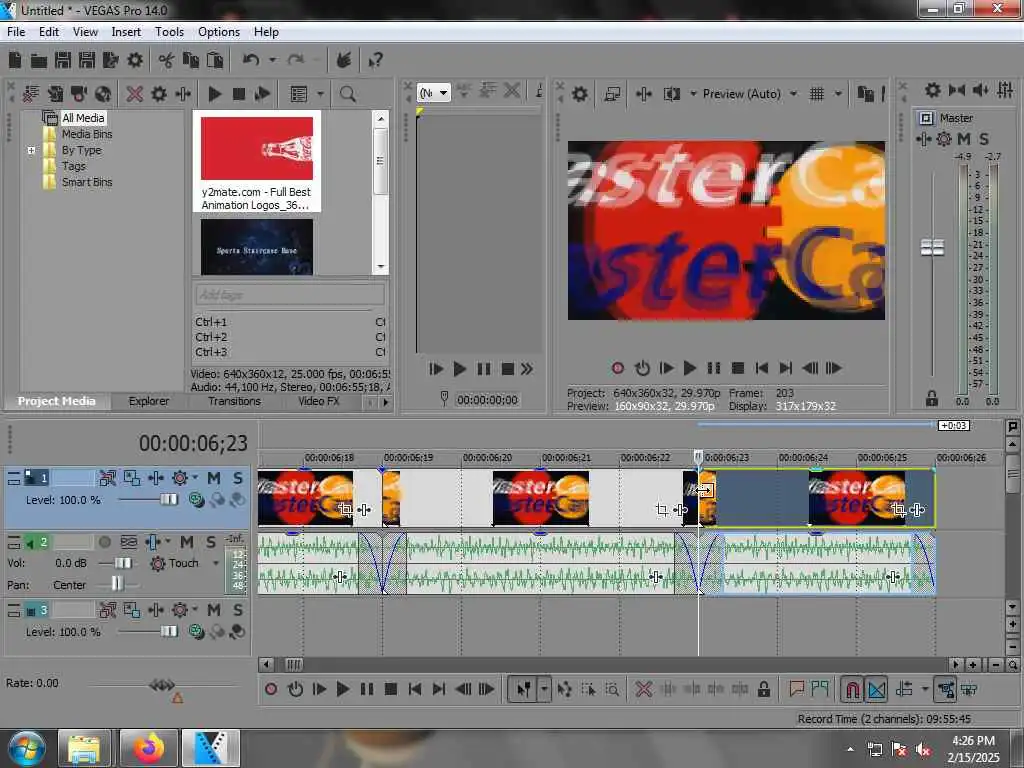Viewport: 1024px width, 768px height.
Task: Toggle Automatic Crossfades button
Action: (876, 689)
